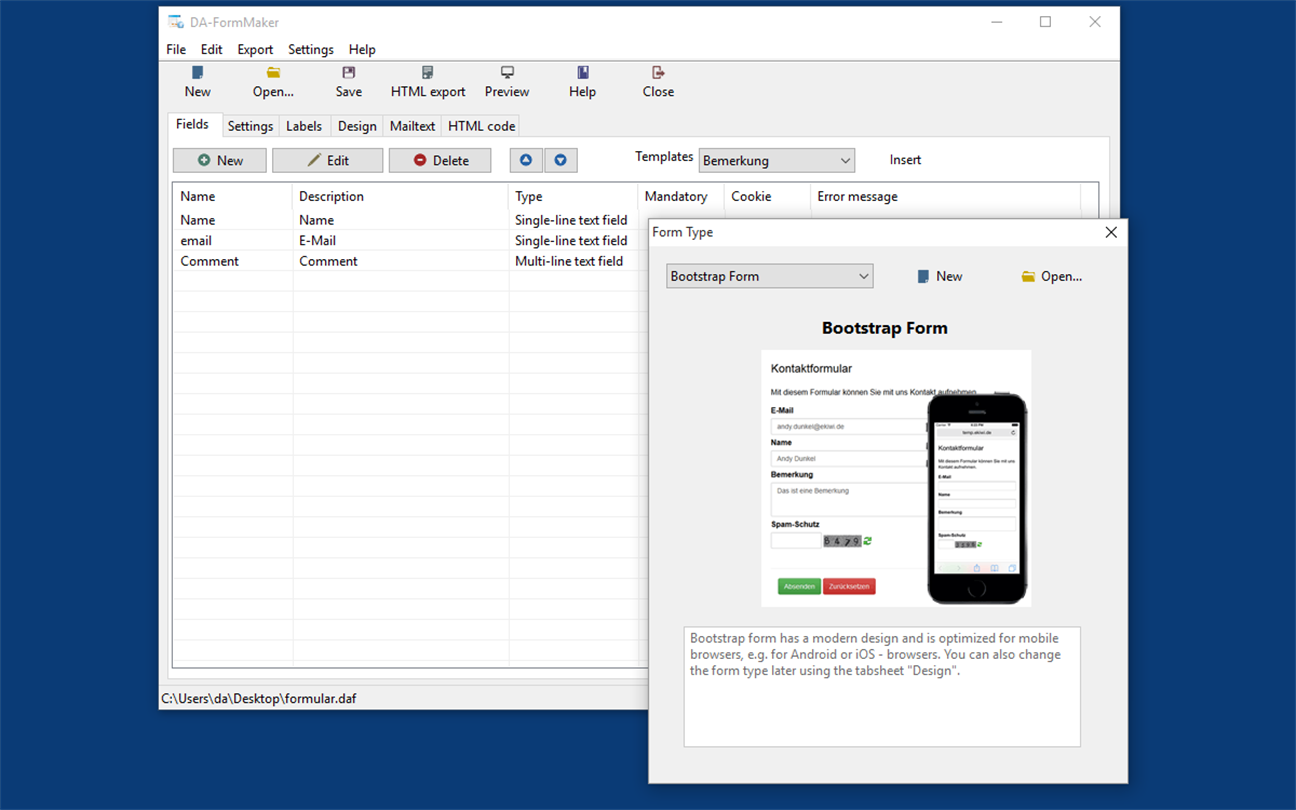Switch to the HTML code tab

click(x=482, y=126)
